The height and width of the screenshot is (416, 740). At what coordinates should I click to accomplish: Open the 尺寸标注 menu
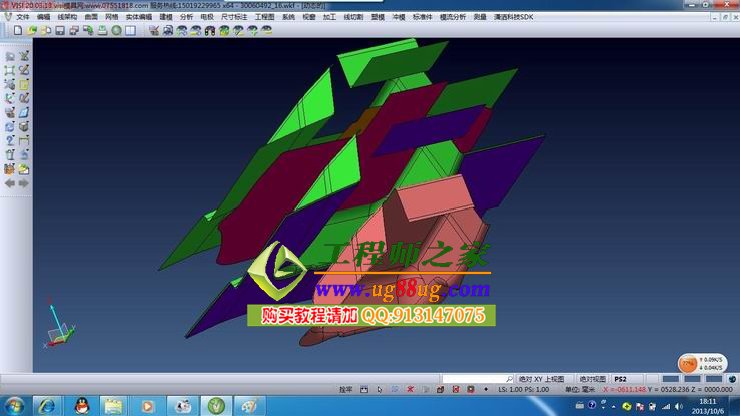click(x=234, y=17)
